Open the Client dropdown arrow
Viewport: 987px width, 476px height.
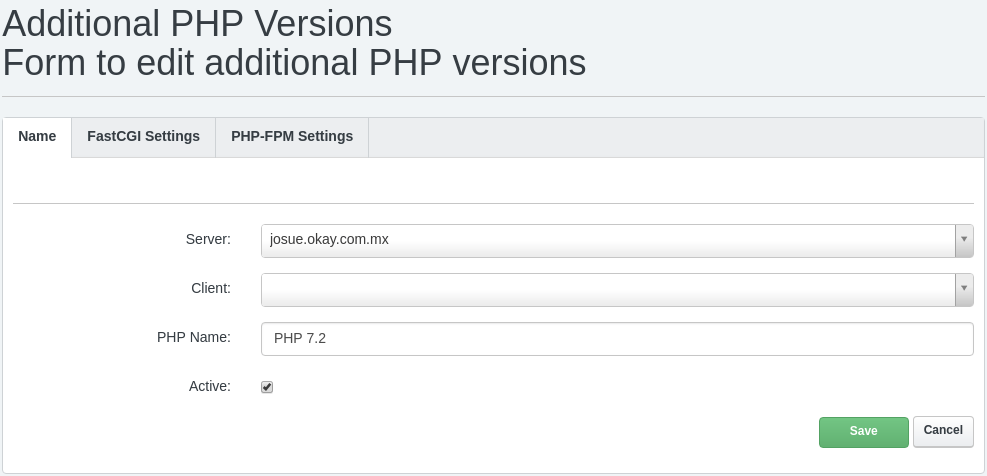[x=964, y=290]
